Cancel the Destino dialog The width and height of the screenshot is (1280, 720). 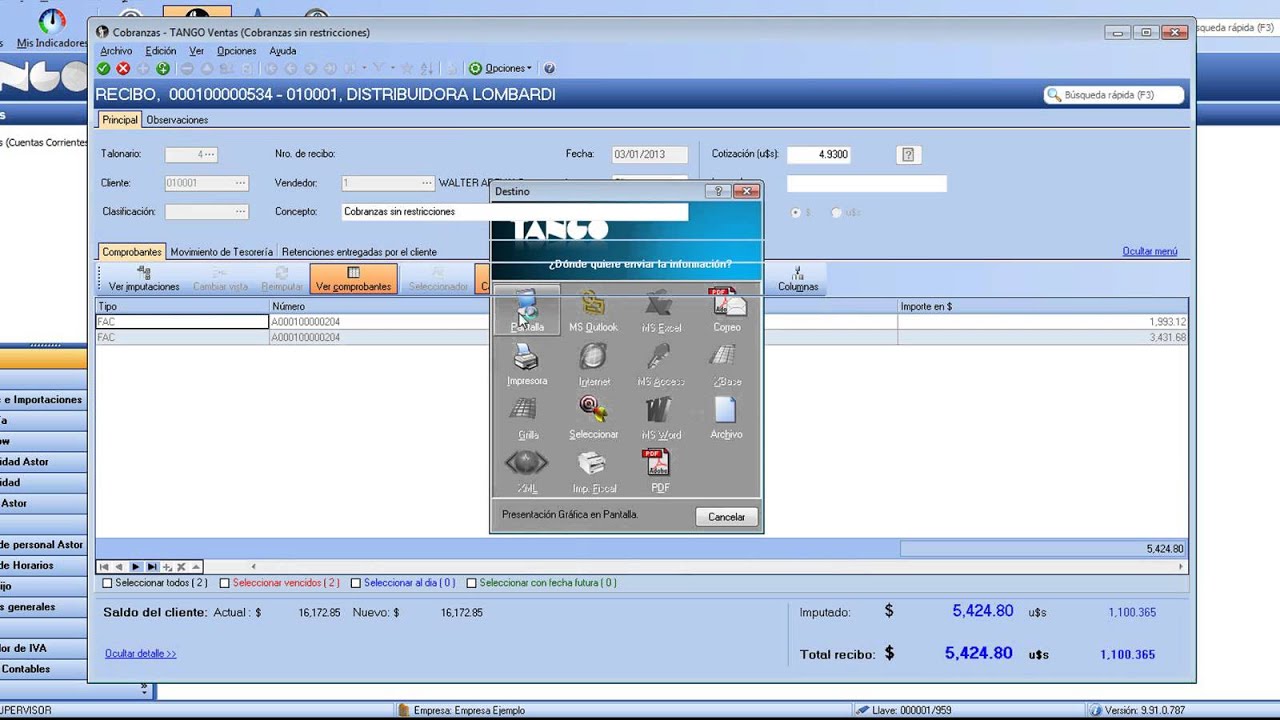(727, 517)
